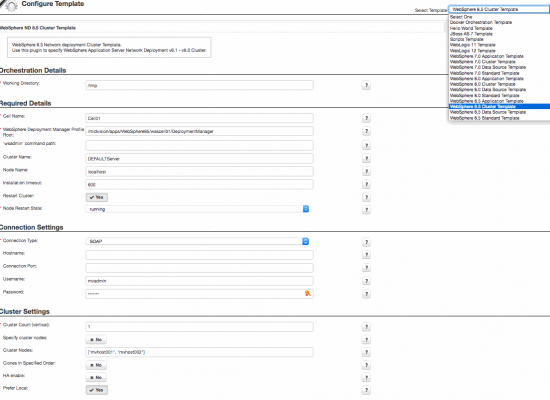Toggle Specify cluster nodes No switch
This screenshot has width=550, height=400.
pyautogui.click(x=96, y=340)
